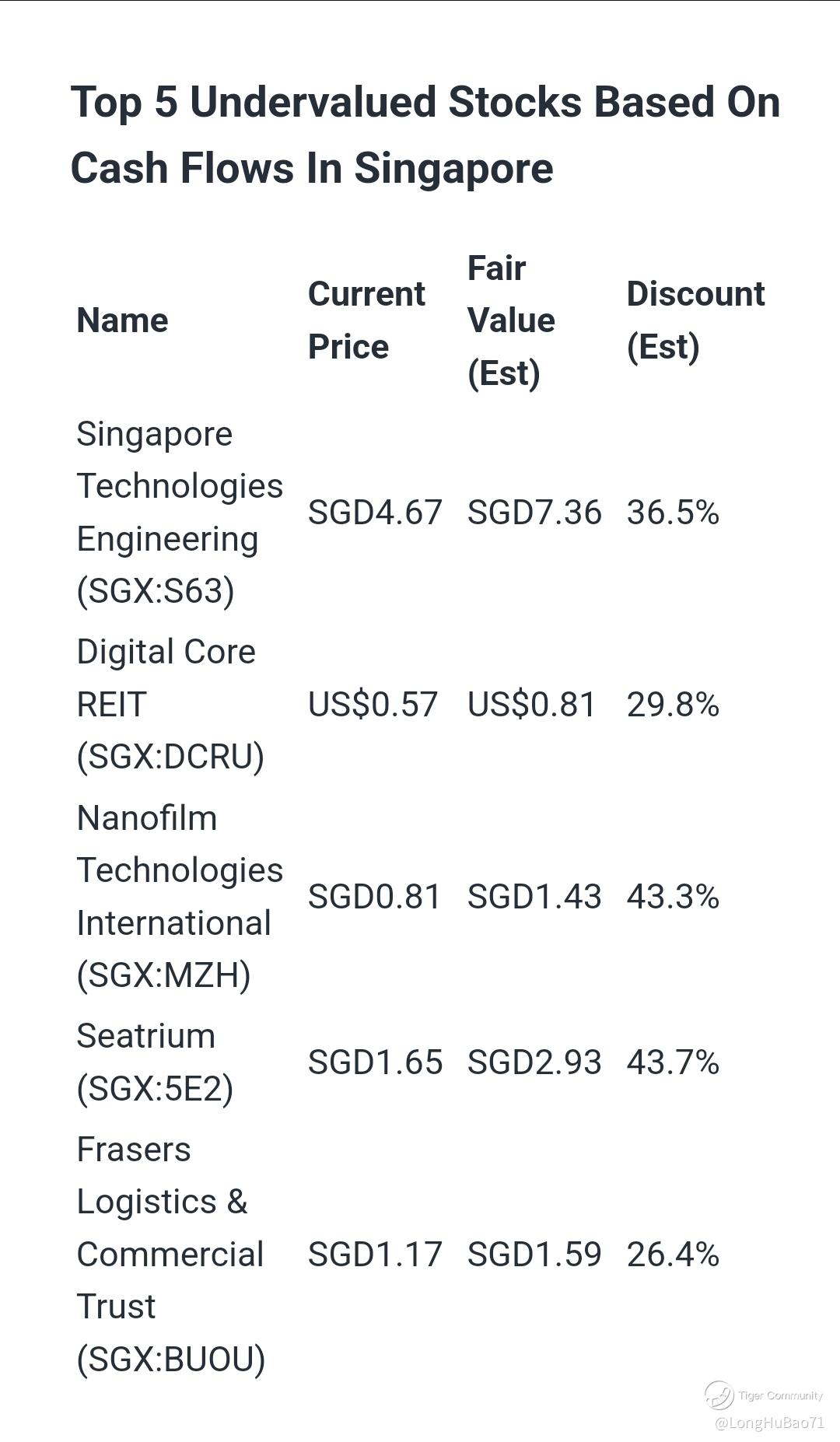
Task: Click the SGD2.93 fair value cell
Action: pos(534,1062)
